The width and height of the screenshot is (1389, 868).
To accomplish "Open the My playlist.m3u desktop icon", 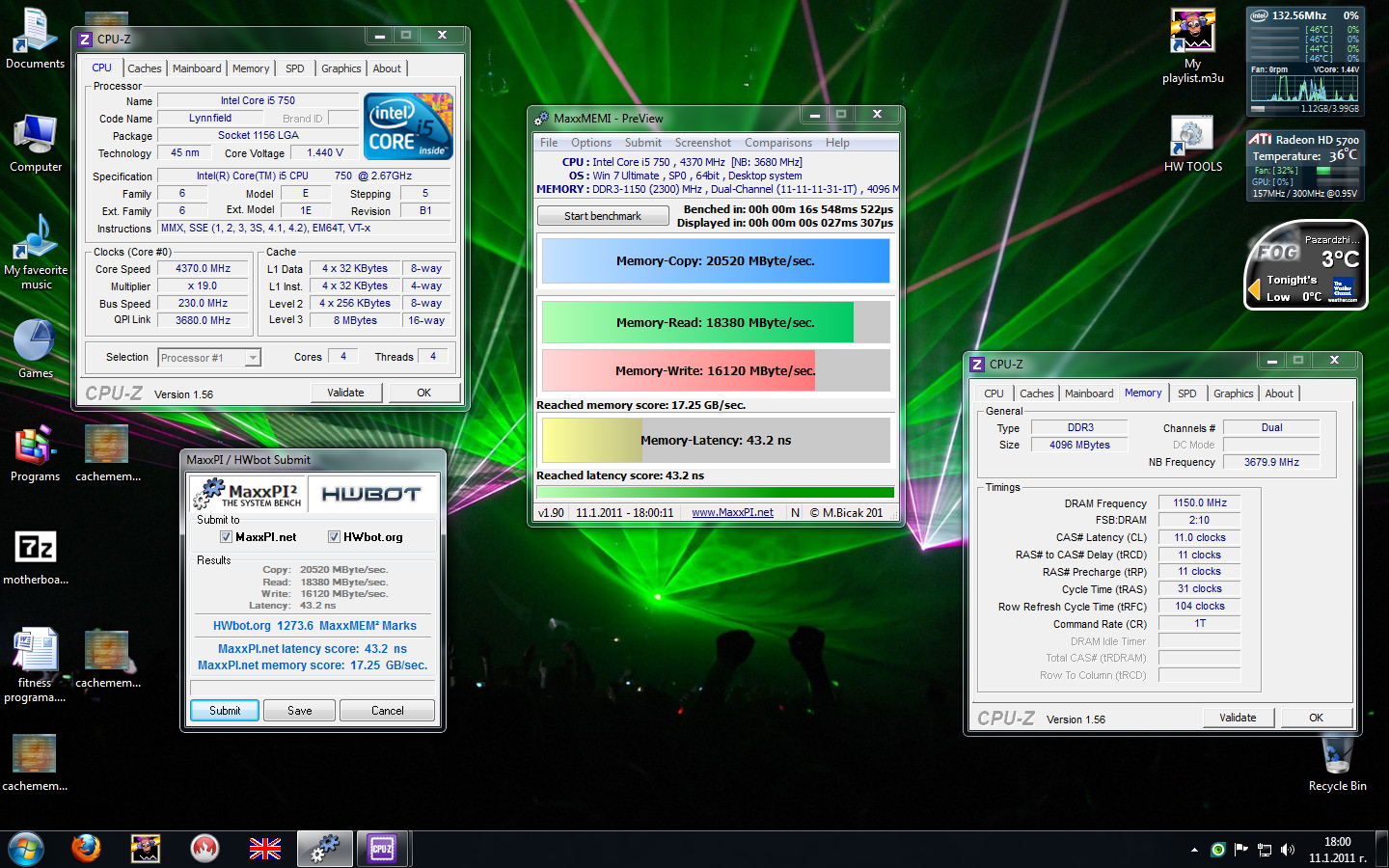I will [1192, 46].
